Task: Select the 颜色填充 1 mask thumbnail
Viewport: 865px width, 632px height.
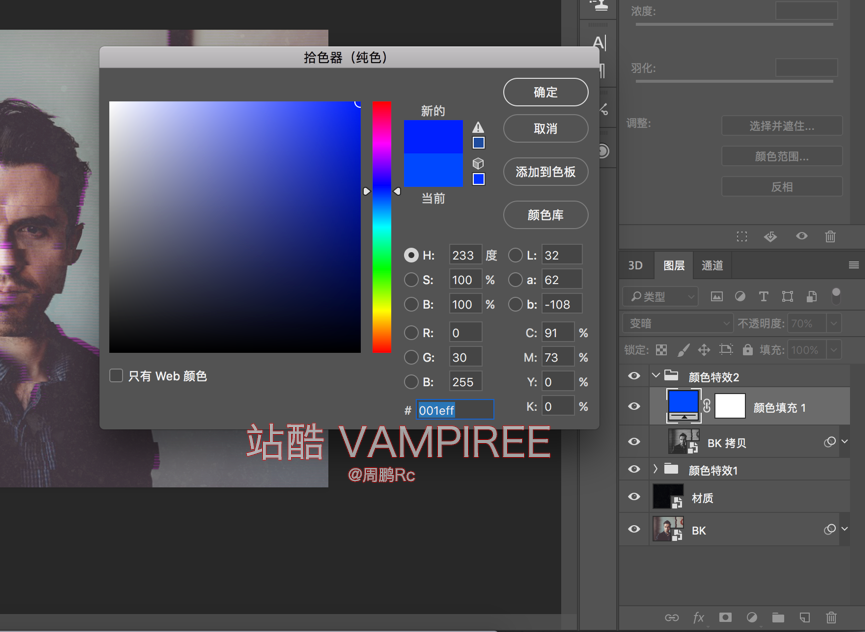Action: (730, 406)
